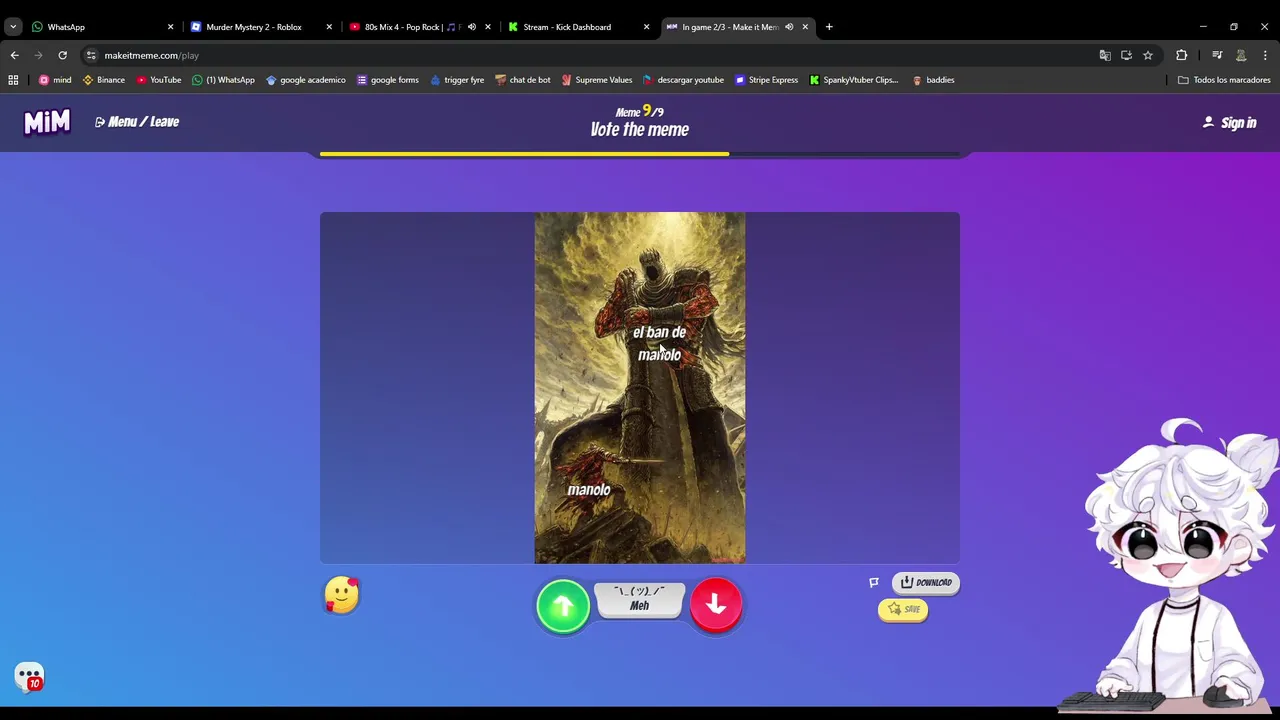Open the mind bookmark
This screenshot has height=720, width=1280.
(55, 80)
